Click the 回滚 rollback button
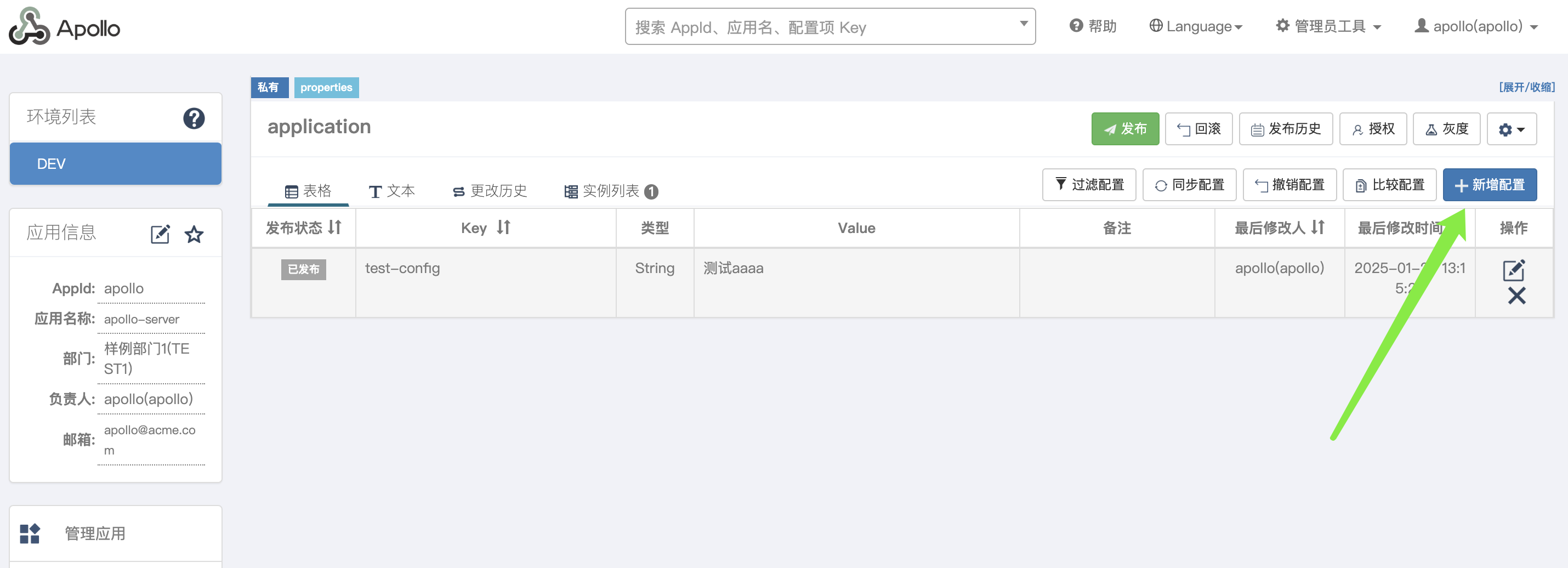1568x568 pixels. (x=1198, y=129)
